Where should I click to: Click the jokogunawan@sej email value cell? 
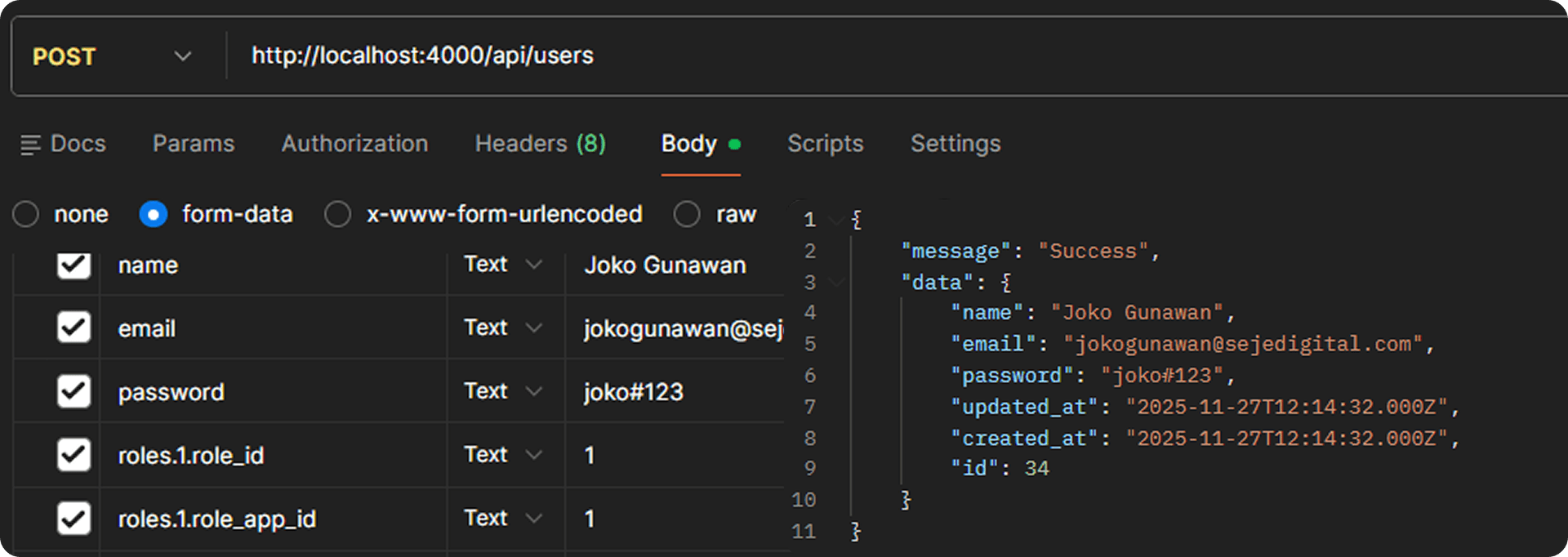coord(675,328)
